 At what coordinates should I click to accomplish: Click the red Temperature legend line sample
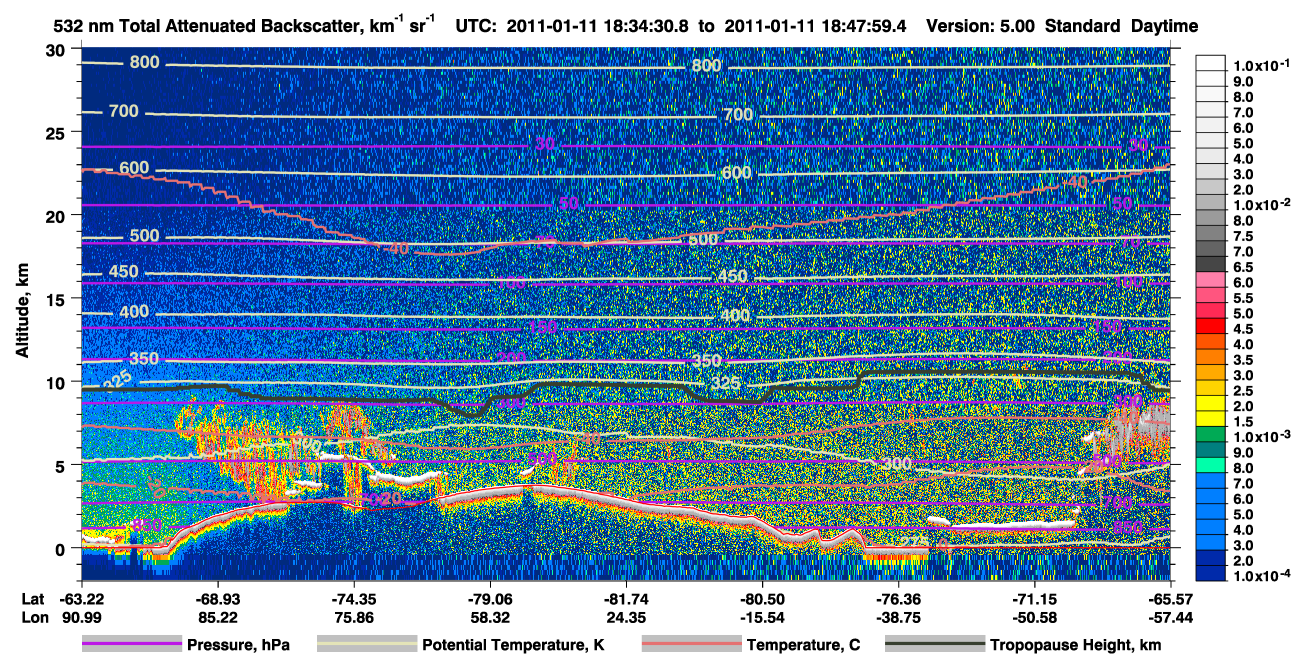(x=691, y=645)
